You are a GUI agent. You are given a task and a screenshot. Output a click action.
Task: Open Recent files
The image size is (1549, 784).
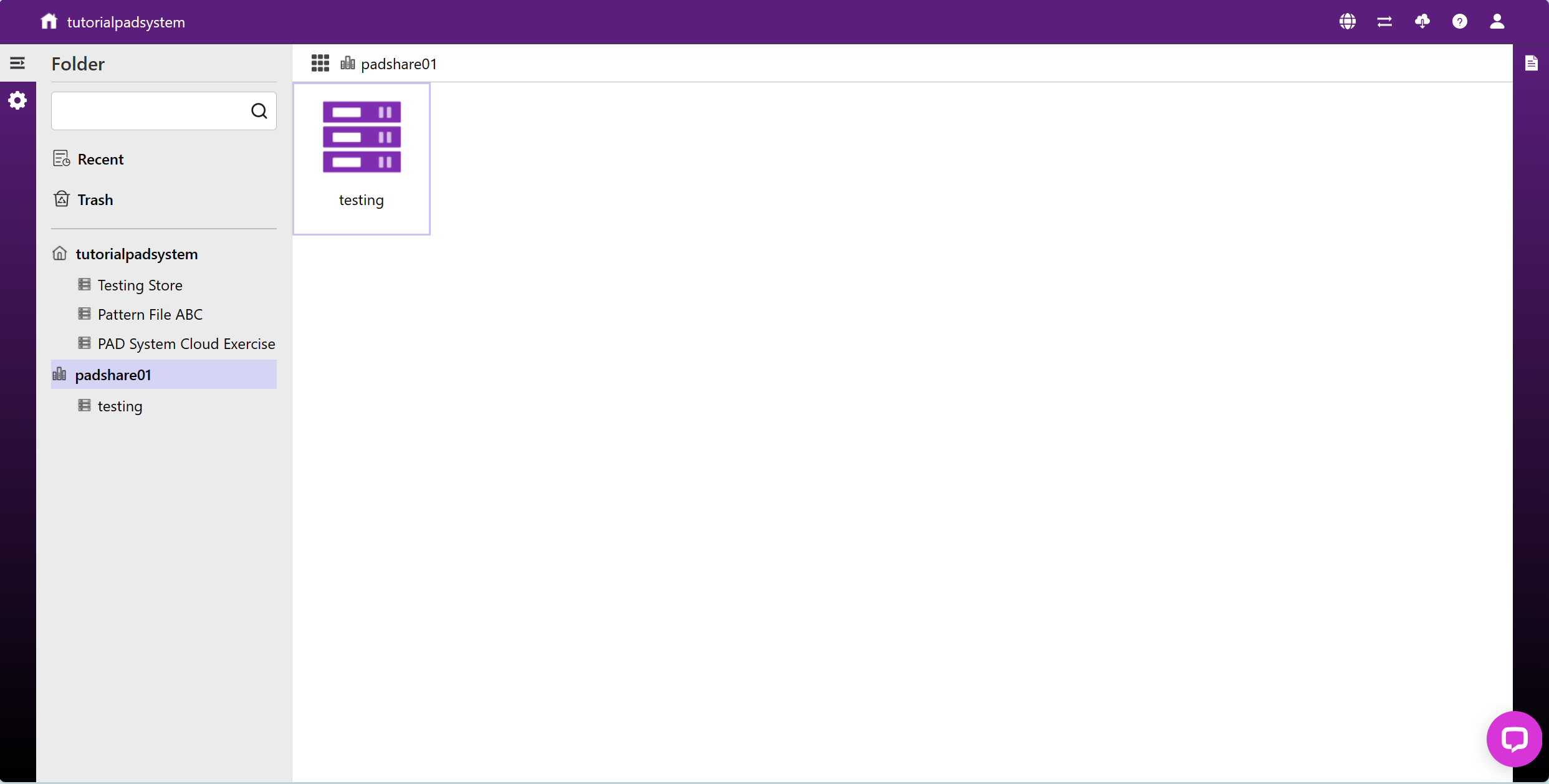pyautogui.click(x=100, y=159)
